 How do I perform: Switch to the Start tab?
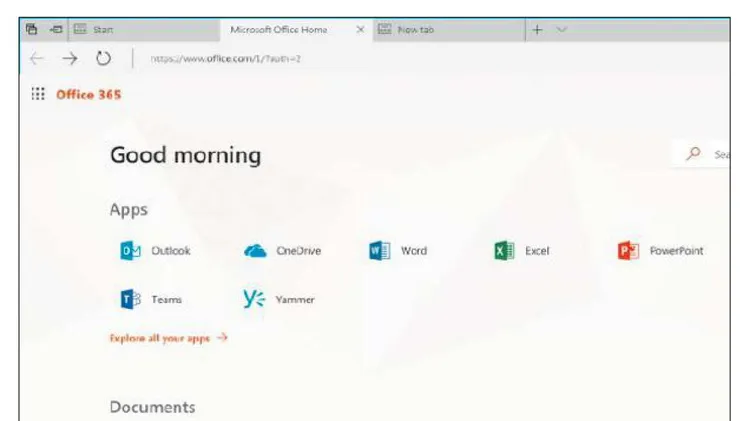click(x=144, y=30)
